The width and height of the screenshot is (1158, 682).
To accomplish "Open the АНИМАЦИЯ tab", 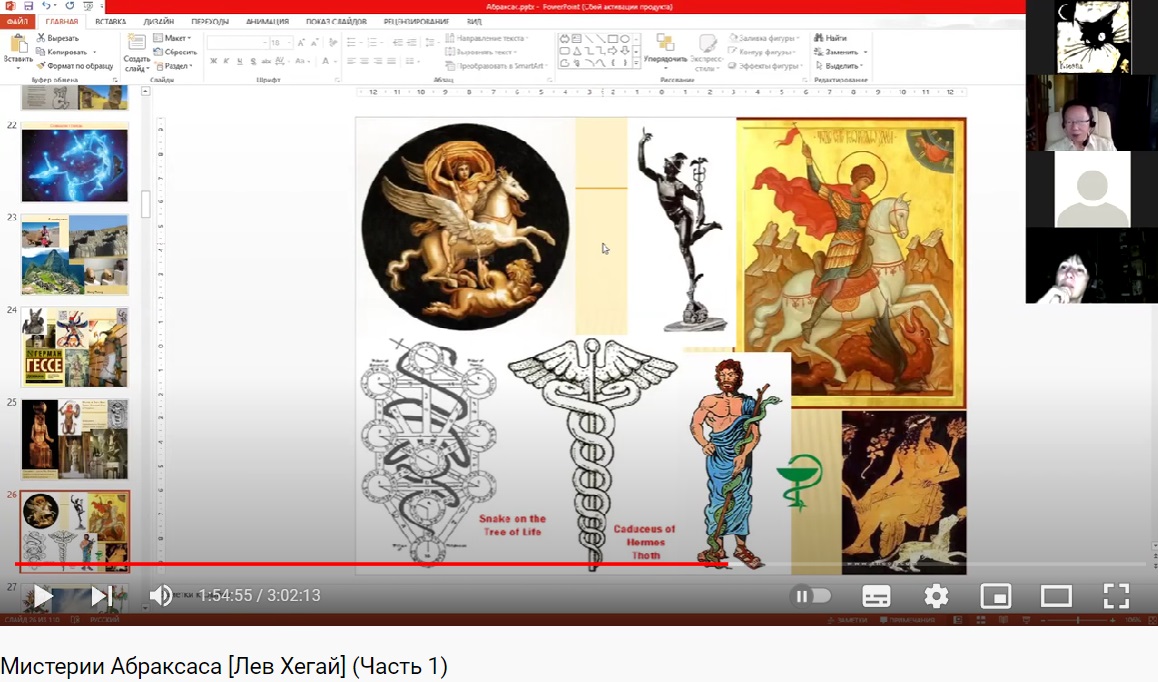I will pos(267,21).
